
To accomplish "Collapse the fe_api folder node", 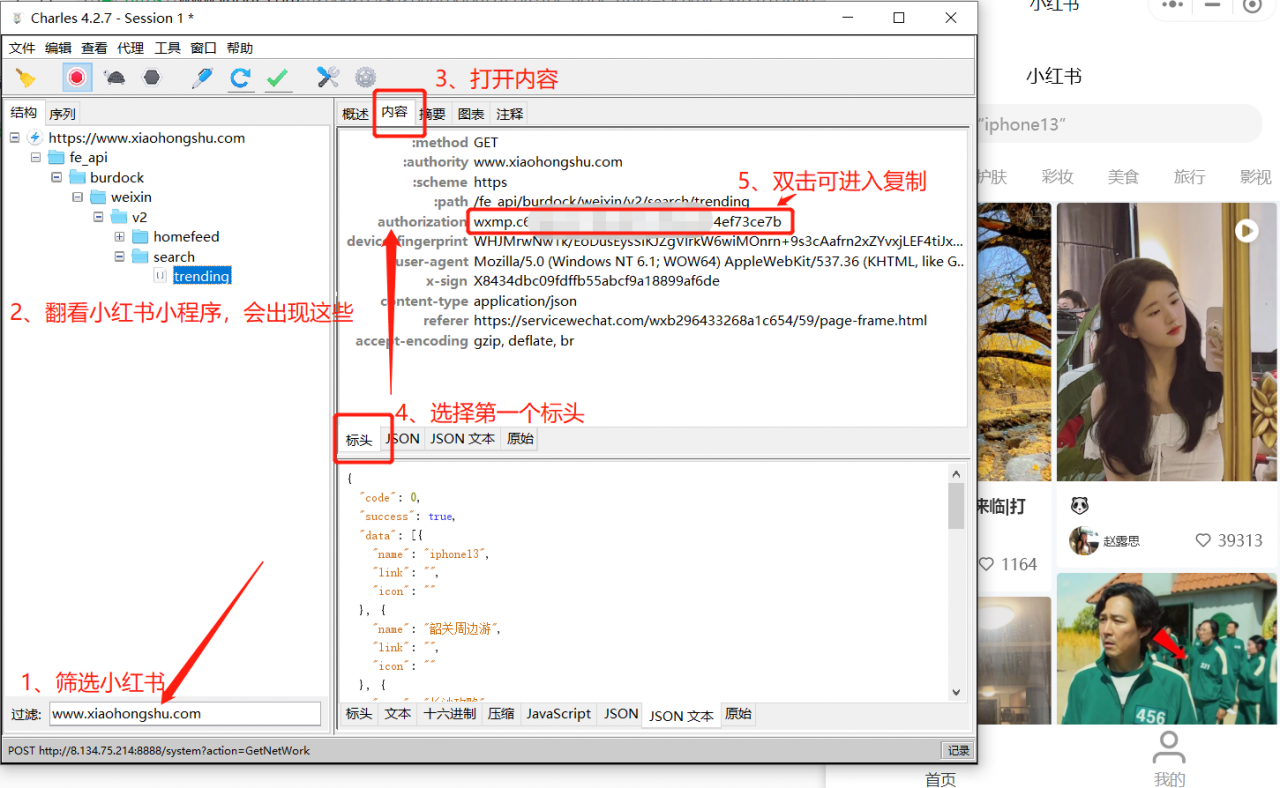I will coord(36,158).
